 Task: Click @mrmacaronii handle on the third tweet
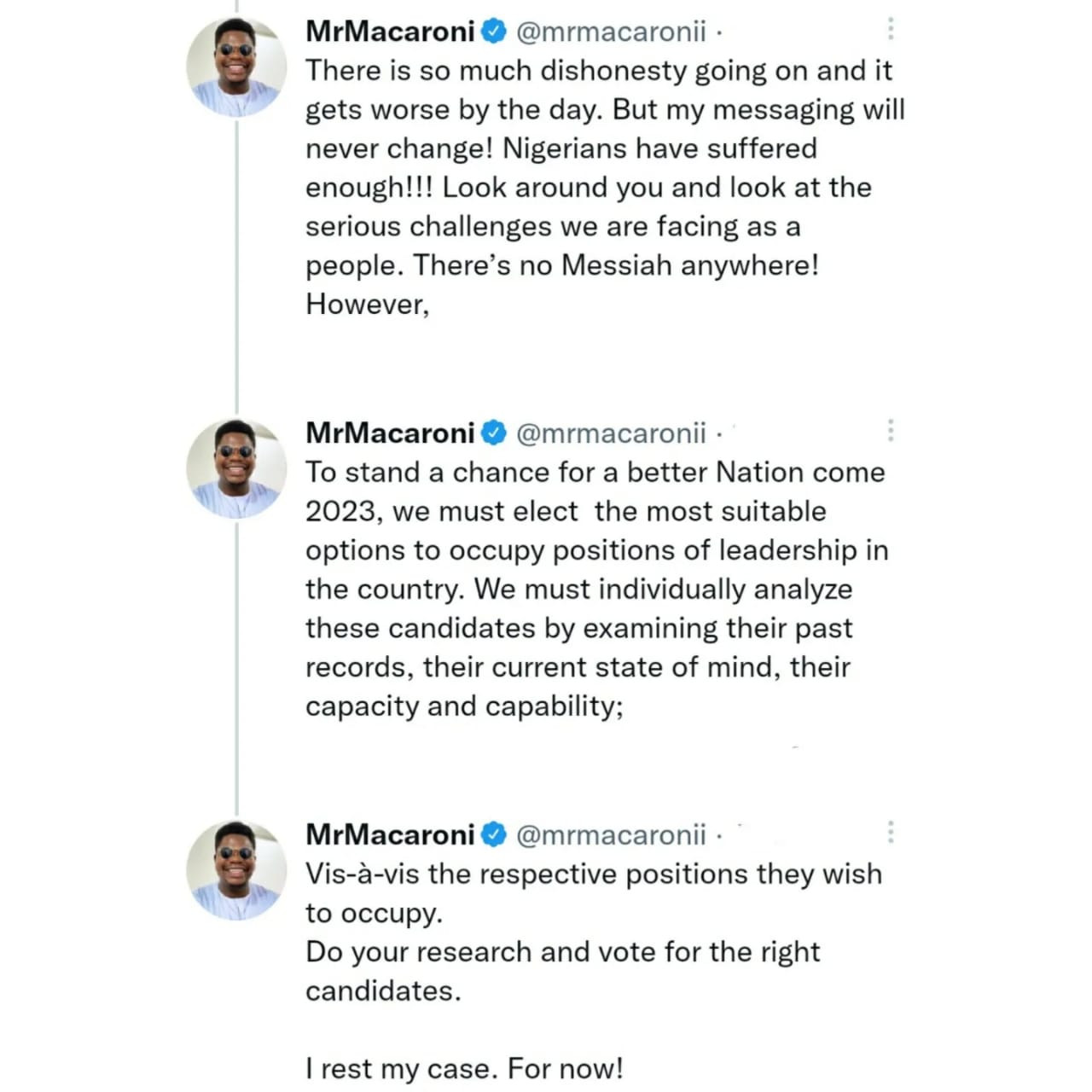click(x=611, y=834)
